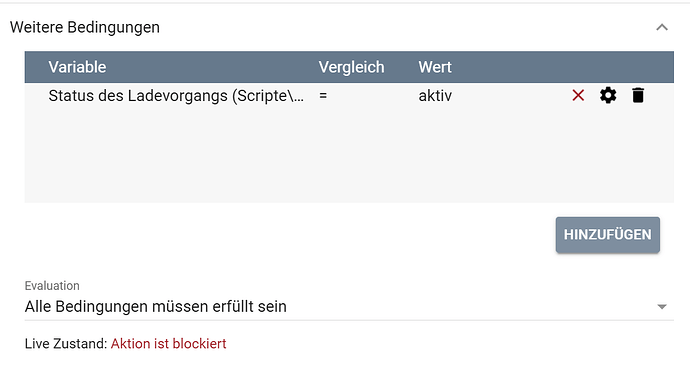690x370 pixels.
Task: Click the empty area below the condition row
Action: pyautogui.click(x=349, y=155)
